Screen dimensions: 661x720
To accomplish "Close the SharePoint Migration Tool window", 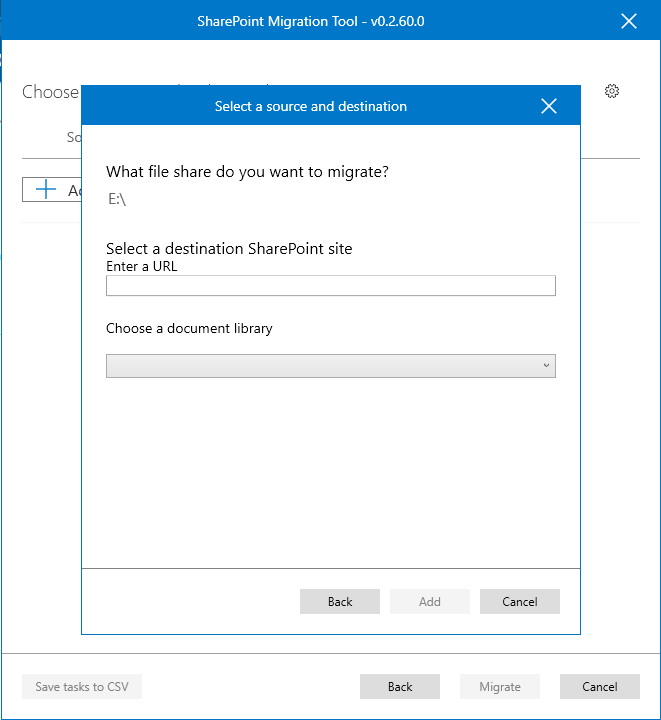I will (x=628, y=21).
